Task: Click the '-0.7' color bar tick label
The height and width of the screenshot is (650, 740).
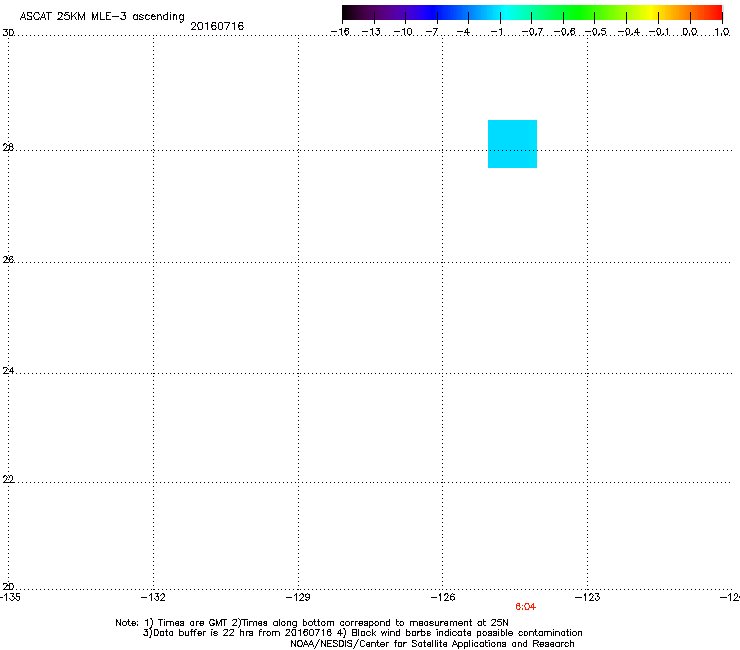Action: point(532,32)
